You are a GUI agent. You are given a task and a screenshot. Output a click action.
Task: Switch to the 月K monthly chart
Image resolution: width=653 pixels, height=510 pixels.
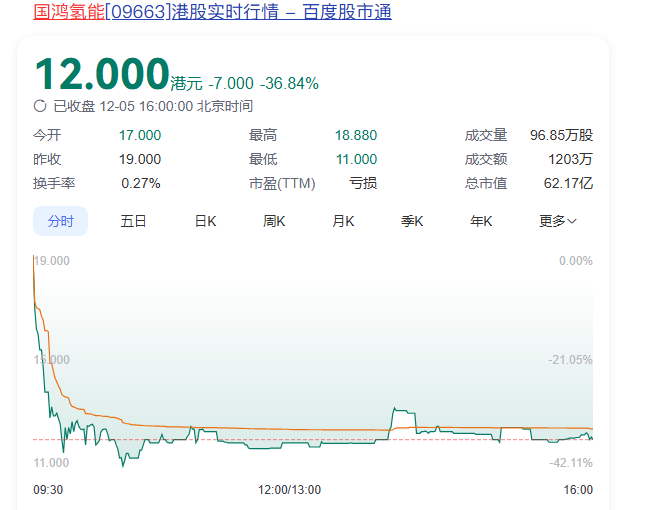[x=343, y=221]
